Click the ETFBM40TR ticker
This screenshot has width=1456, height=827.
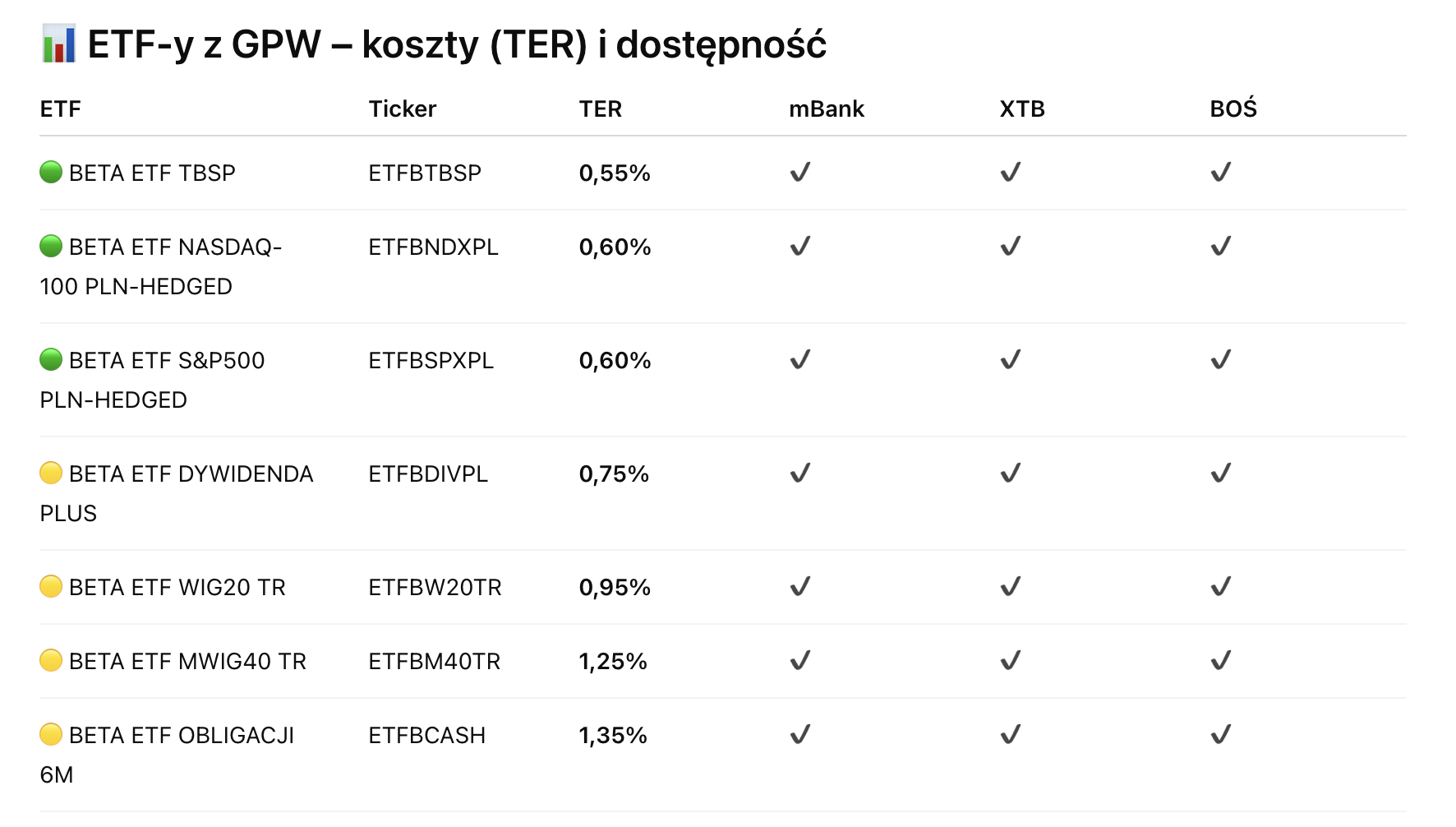[434, 662]
